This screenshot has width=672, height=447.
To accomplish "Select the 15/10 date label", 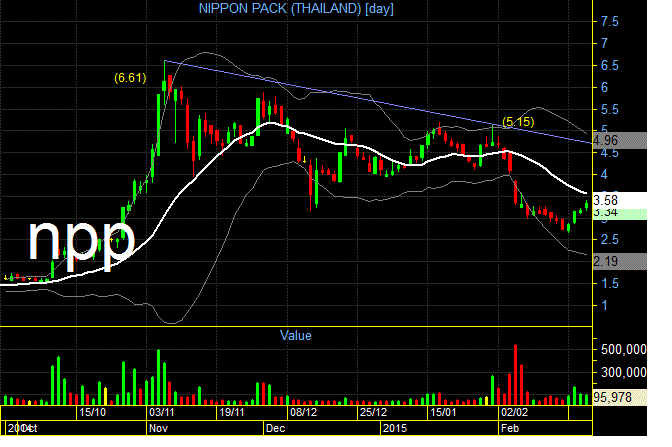I will [x=93, y=412].
